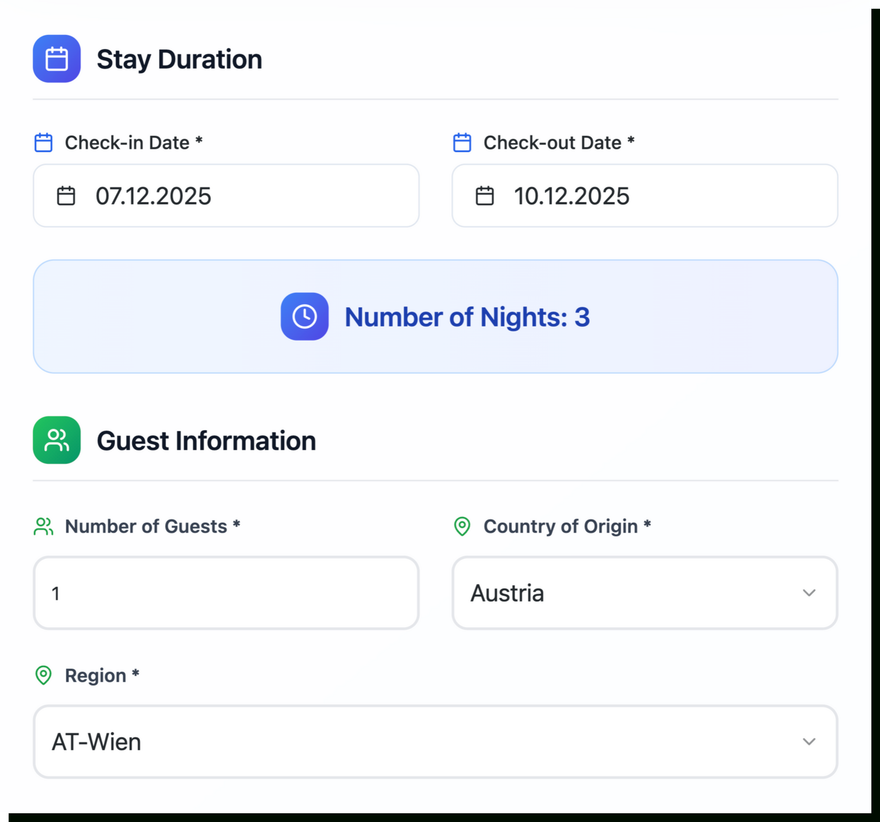
Task: Expand the Region field chevron arrow
Action: pyautogui.click(x=809, y=742)
